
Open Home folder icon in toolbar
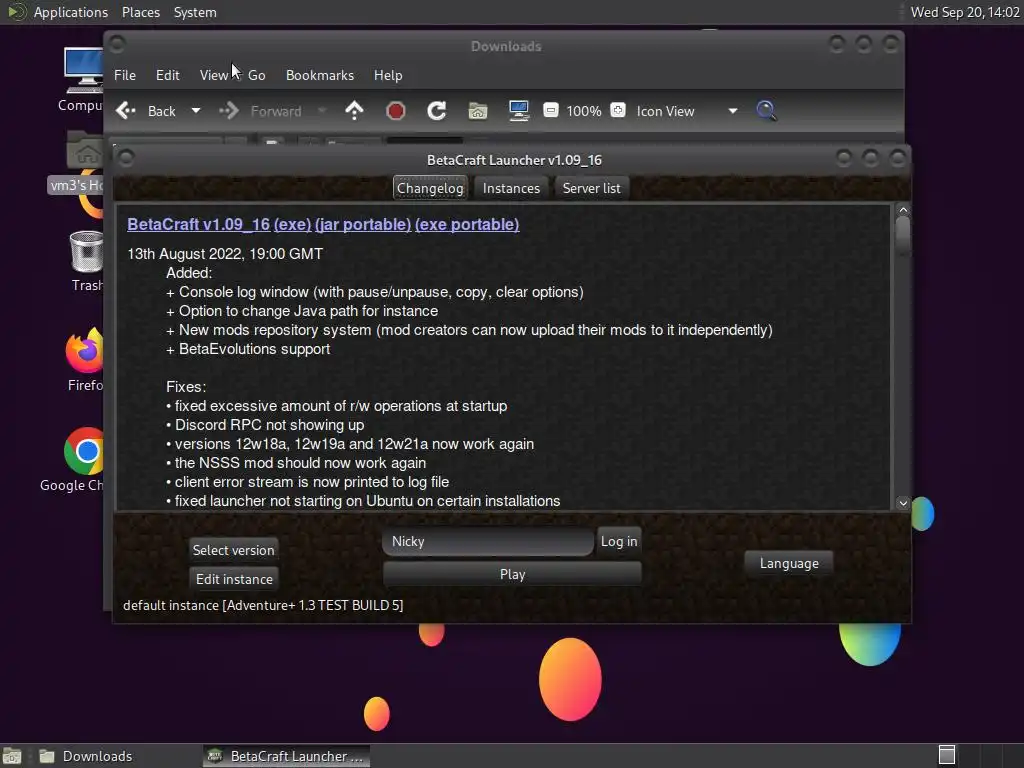pyautogui.click(x=477, y=111)
